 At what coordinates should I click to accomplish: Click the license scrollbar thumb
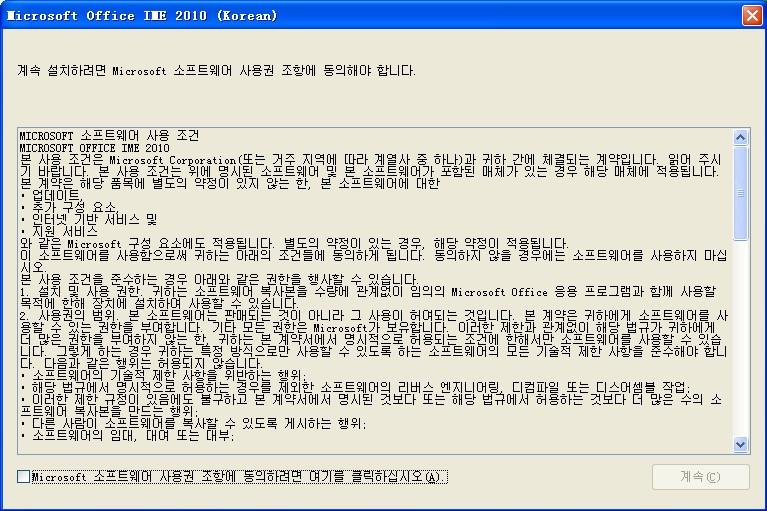[741, 193]
